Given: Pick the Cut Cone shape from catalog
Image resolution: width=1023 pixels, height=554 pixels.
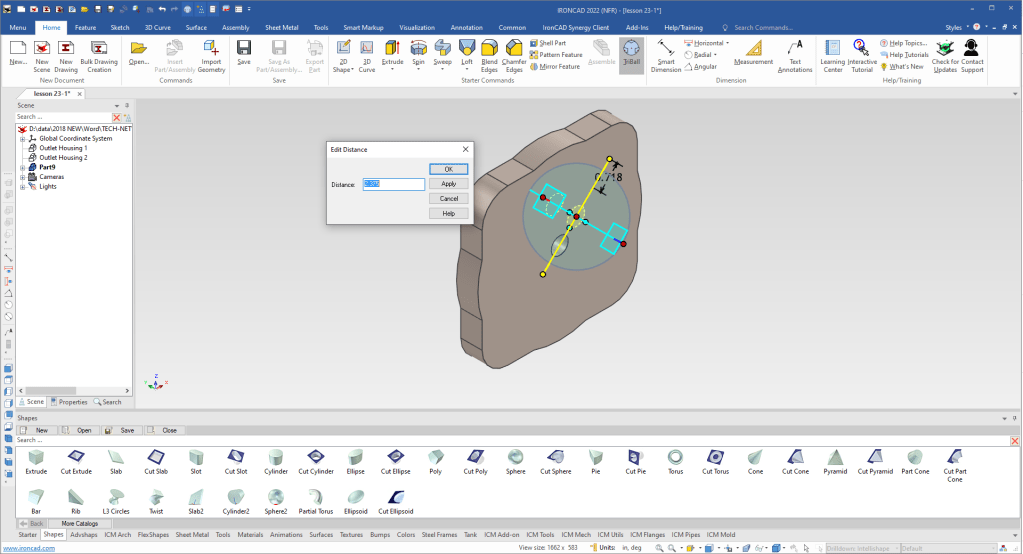Looking at the screenshot, I should [x=795, y=461].
